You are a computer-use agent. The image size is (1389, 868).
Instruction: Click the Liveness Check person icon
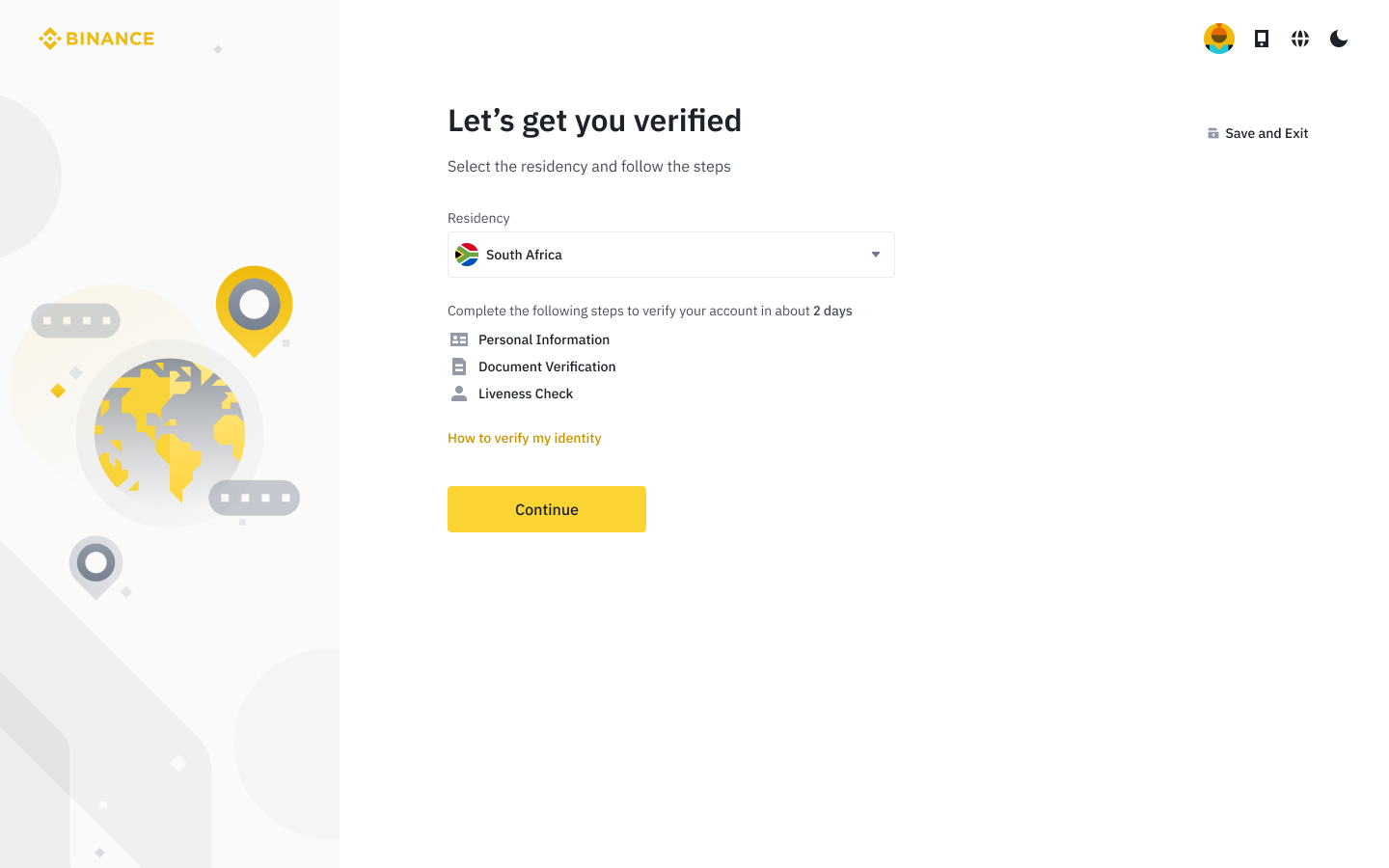457,393
